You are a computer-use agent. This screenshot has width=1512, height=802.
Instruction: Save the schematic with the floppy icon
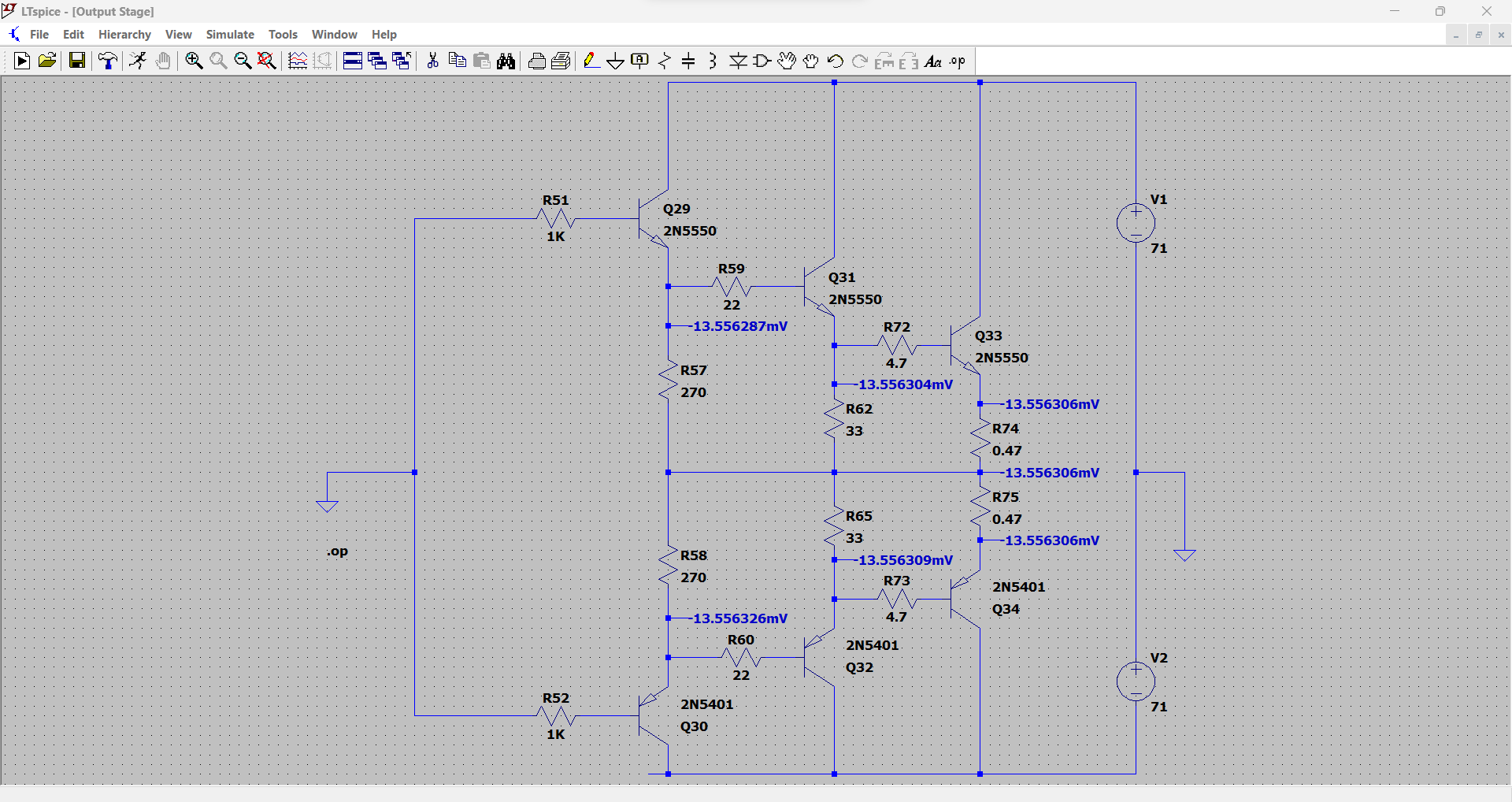click(x=76, y=61)
